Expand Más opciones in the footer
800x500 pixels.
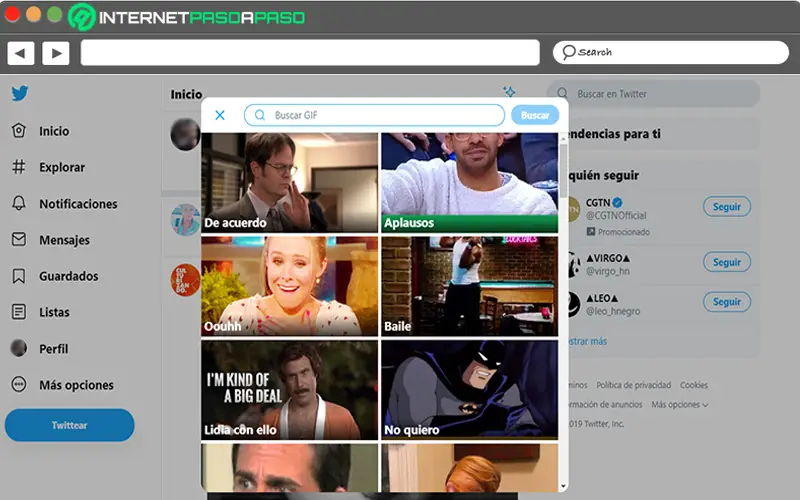pos(680,405)
